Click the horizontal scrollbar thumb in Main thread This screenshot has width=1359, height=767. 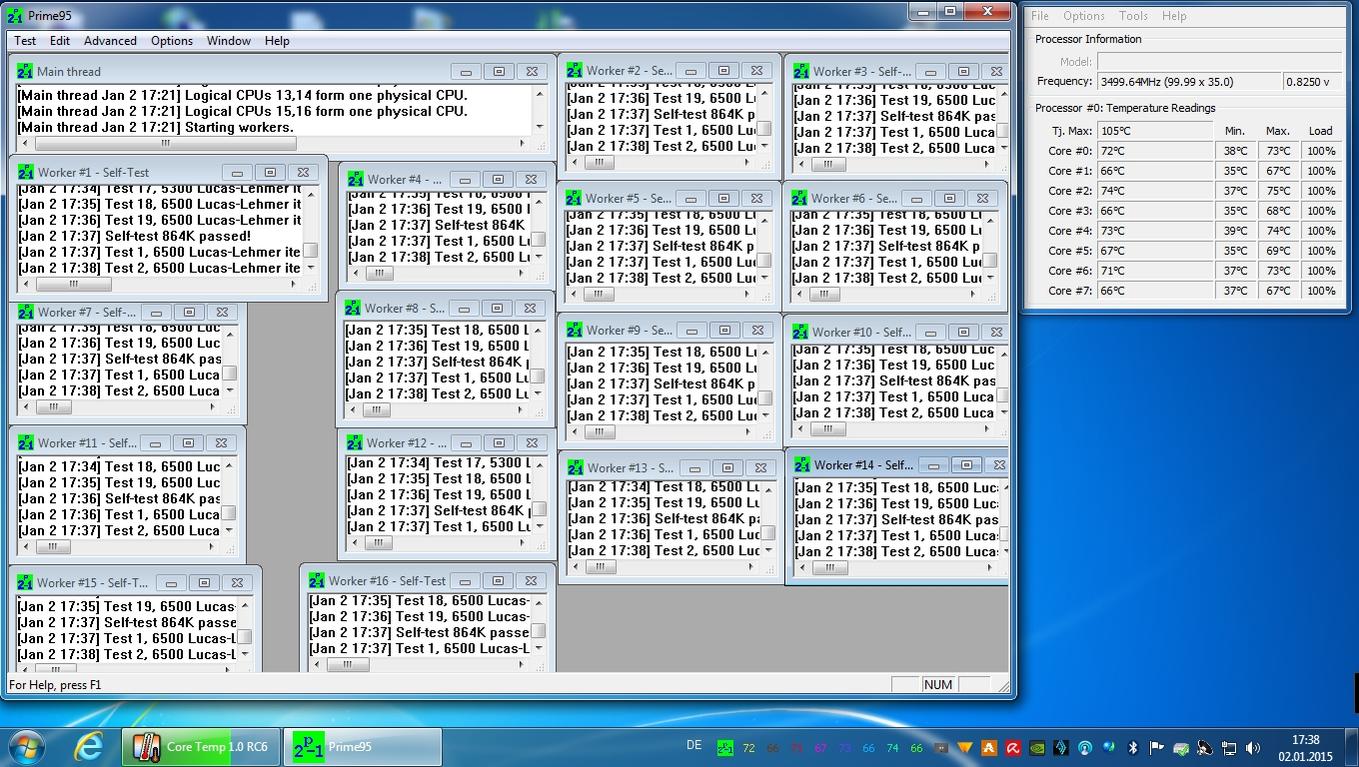tap(165, 143)
